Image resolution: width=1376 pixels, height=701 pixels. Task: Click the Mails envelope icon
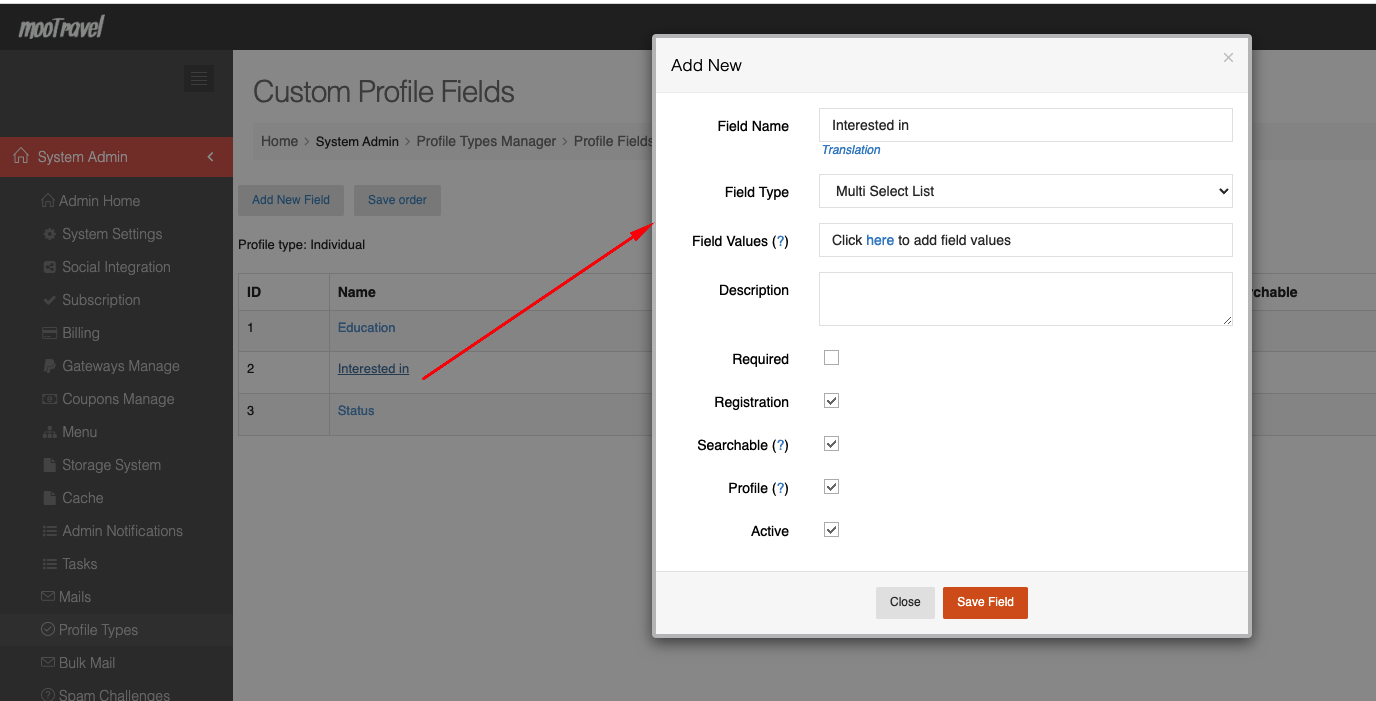[48, 597]
